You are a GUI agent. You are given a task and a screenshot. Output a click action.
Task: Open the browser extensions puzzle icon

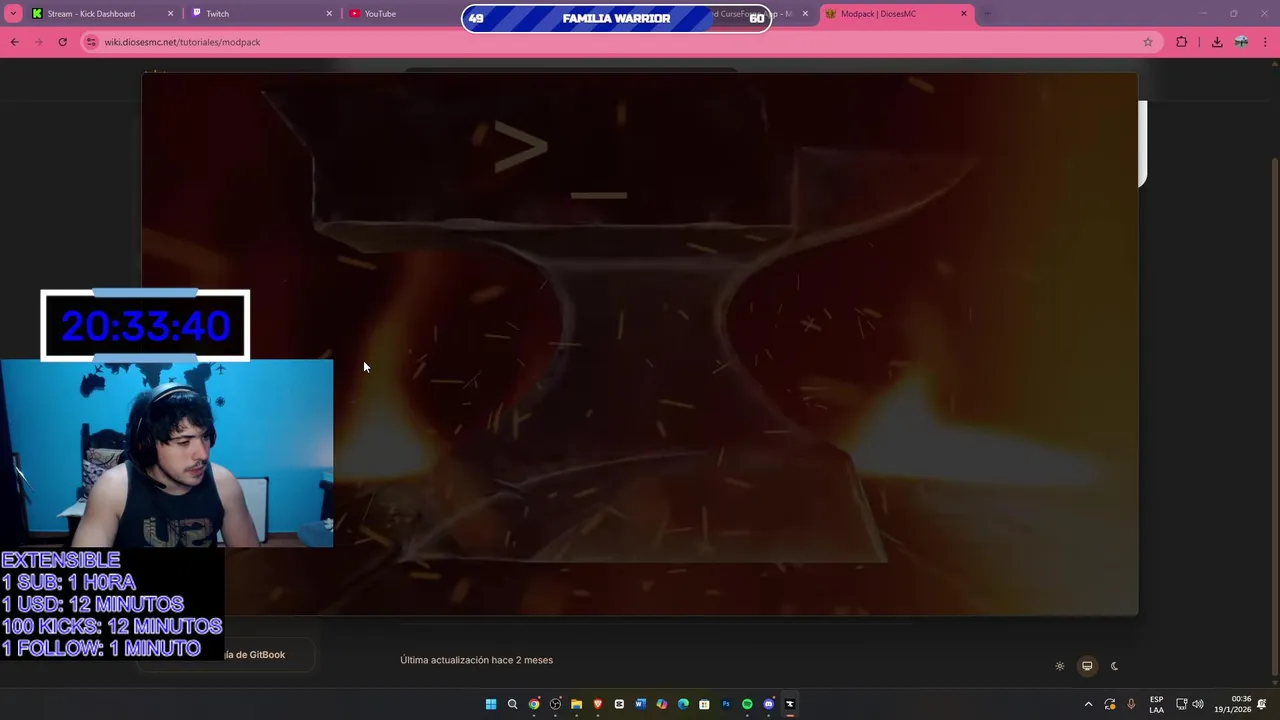[x=1182, y=42]
